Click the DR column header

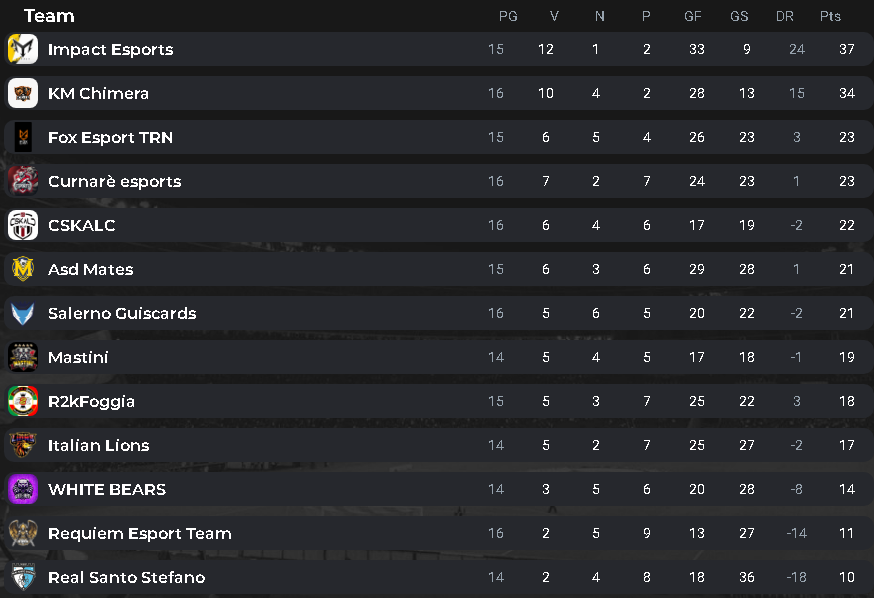pos(784,16)
